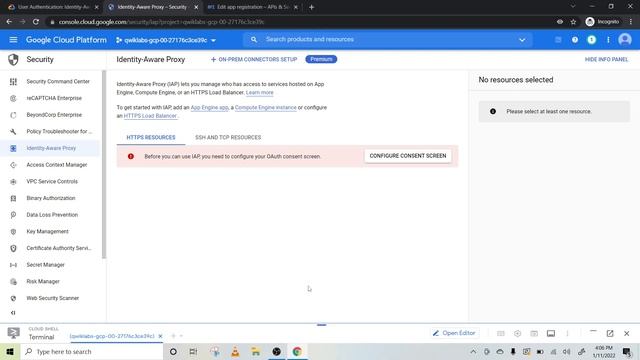Click in Search products and resources field
Viewport: 640px width, 360px height.
388,40
